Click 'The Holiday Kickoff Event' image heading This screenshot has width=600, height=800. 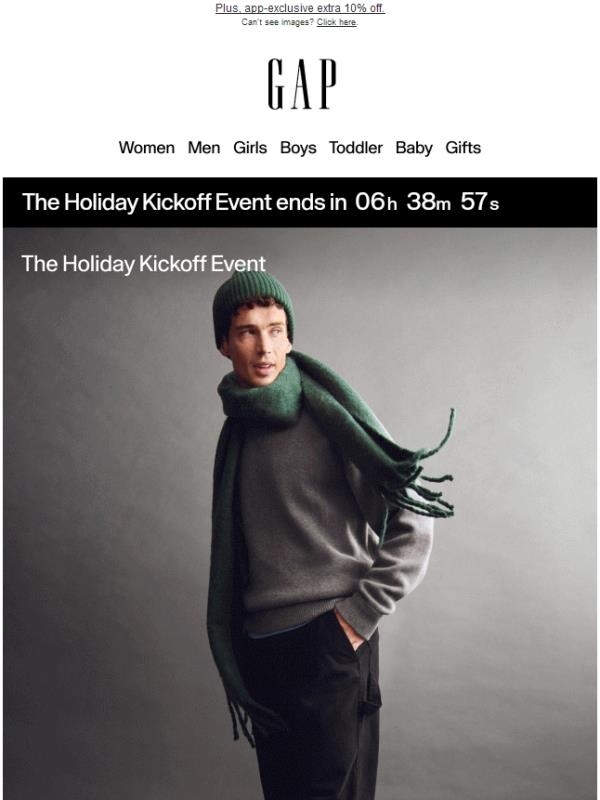click(143, 264)
